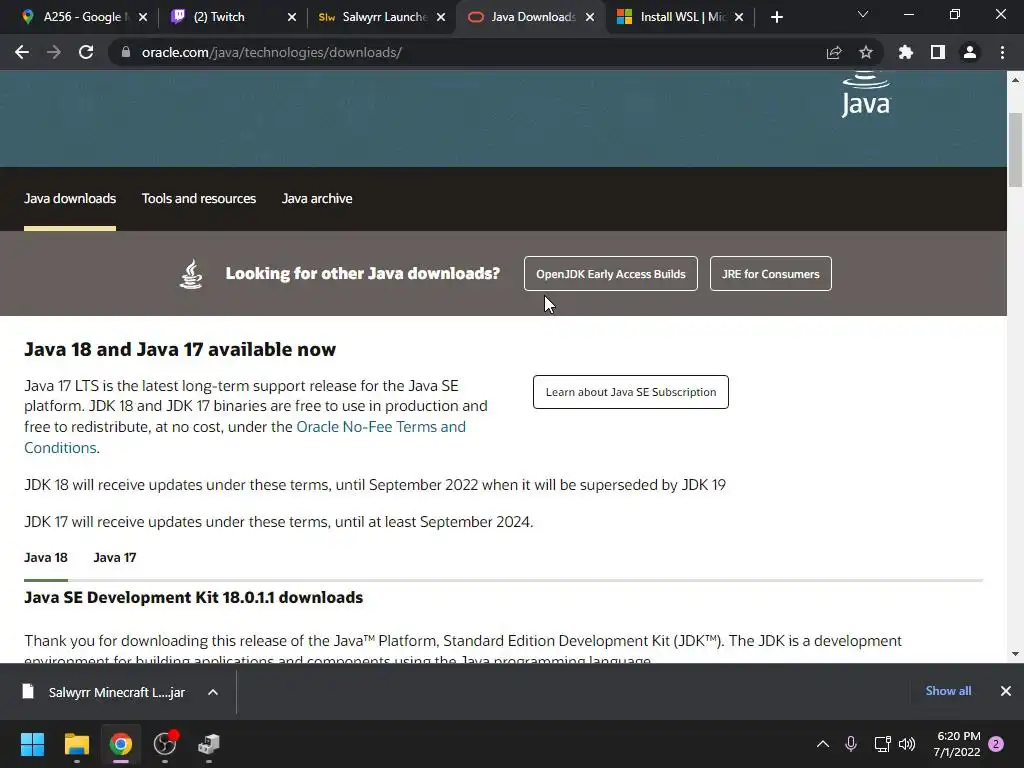Viewport: 1024px width, 768px height.
Task: Open the downloaded Salwyrr Minecraft jar file
Action: (106, 692)
